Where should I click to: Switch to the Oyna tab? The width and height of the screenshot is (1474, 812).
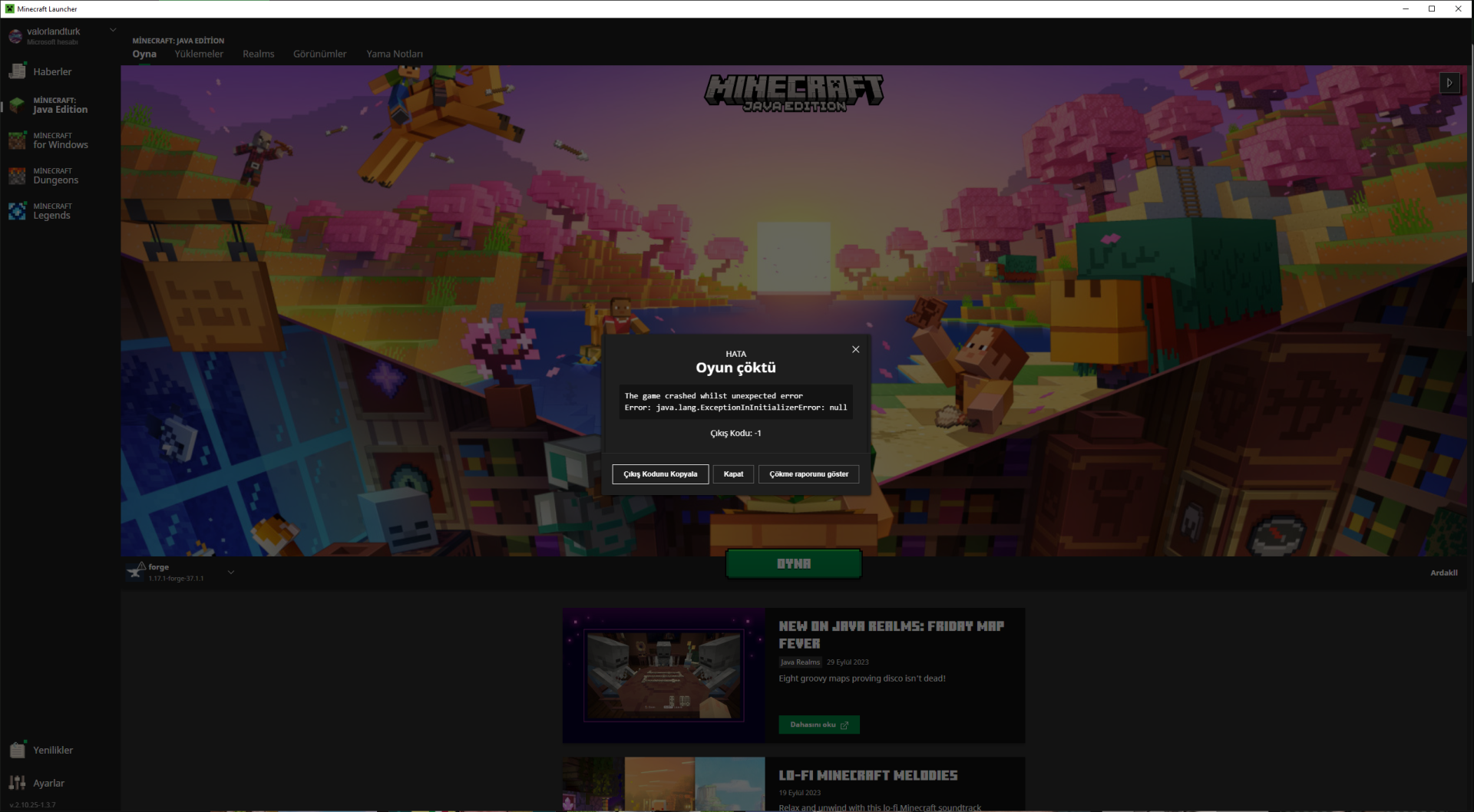(x=144, y=54)
